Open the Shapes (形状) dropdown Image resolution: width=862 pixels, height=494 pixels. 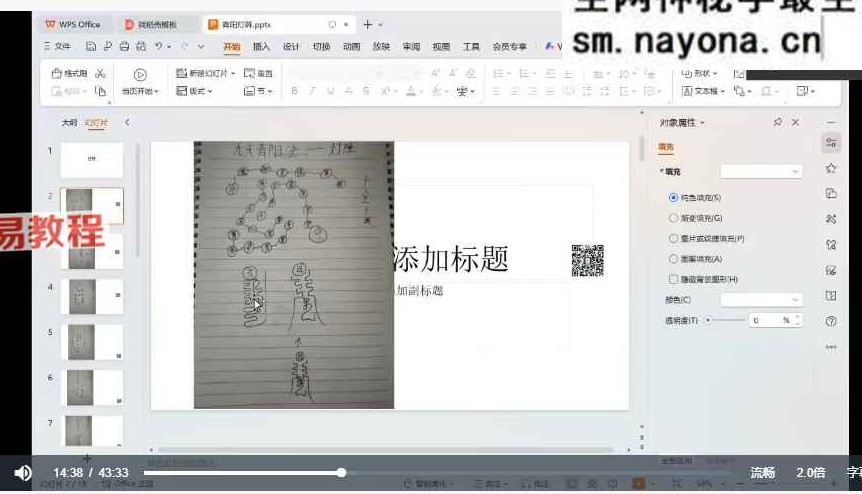click(699, 73)
